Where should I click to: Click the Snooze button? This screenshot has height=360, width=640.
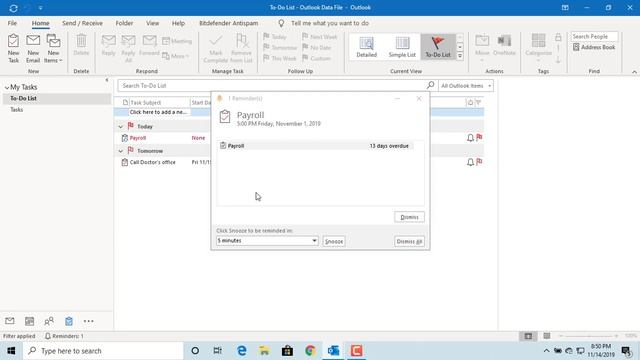click(334, 241)
